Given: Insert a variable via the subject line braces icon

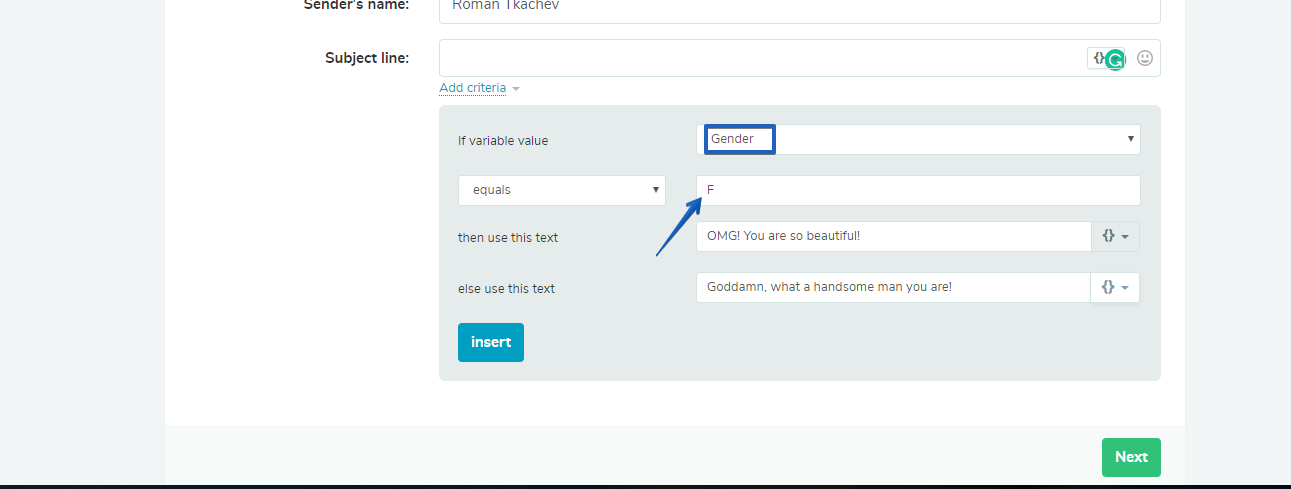Looking at the screenshot, I should click(x=1098, y=58).
